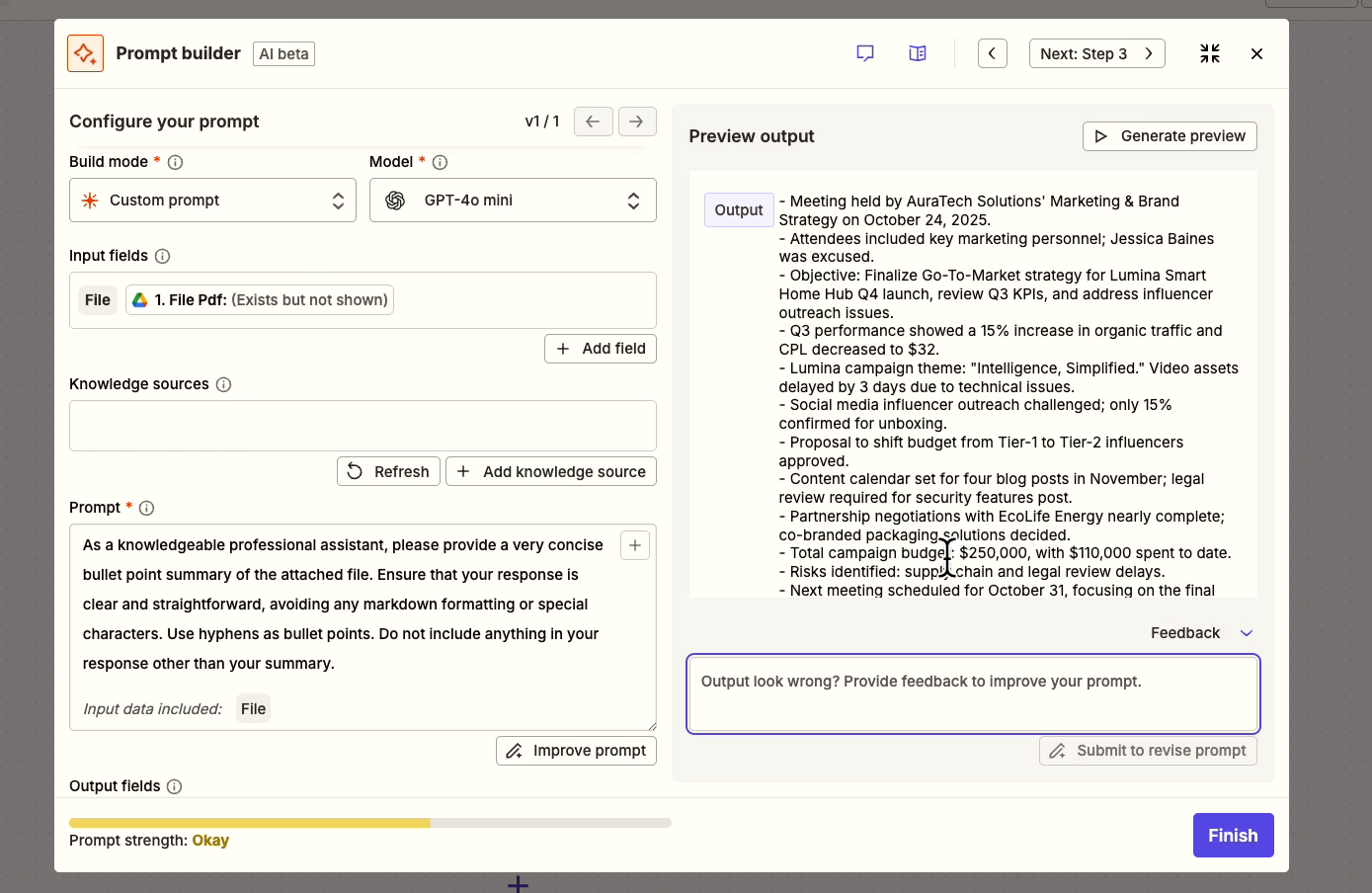Show info for Knowledge sources
1372x893 pixels.
pyautogui.click(x=224, y=384)
